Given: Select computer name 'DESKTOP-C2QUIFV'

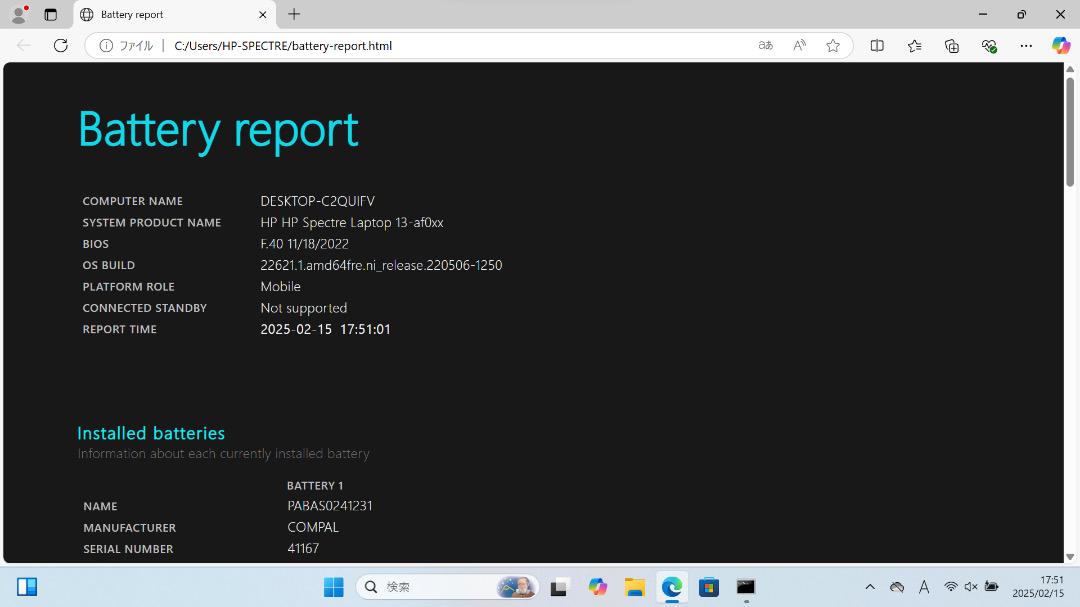Looking at the screenshot, I should coord(318,201).
